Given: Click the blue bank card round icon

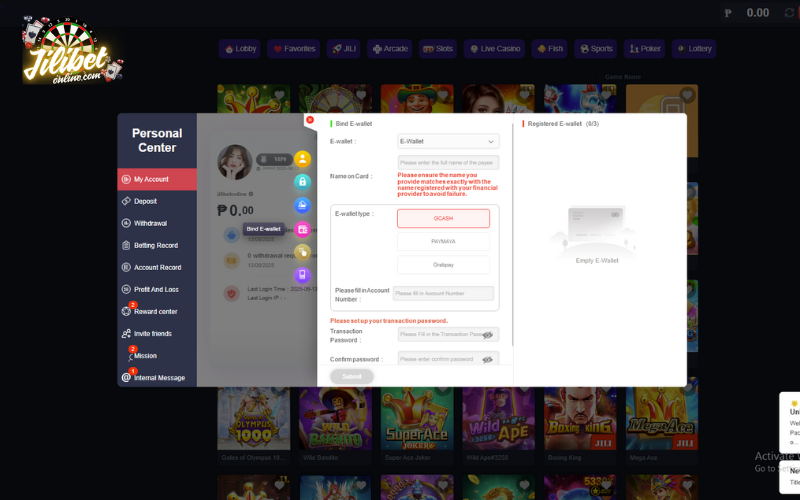Looking at the screenshot, I should coord(302,205).
